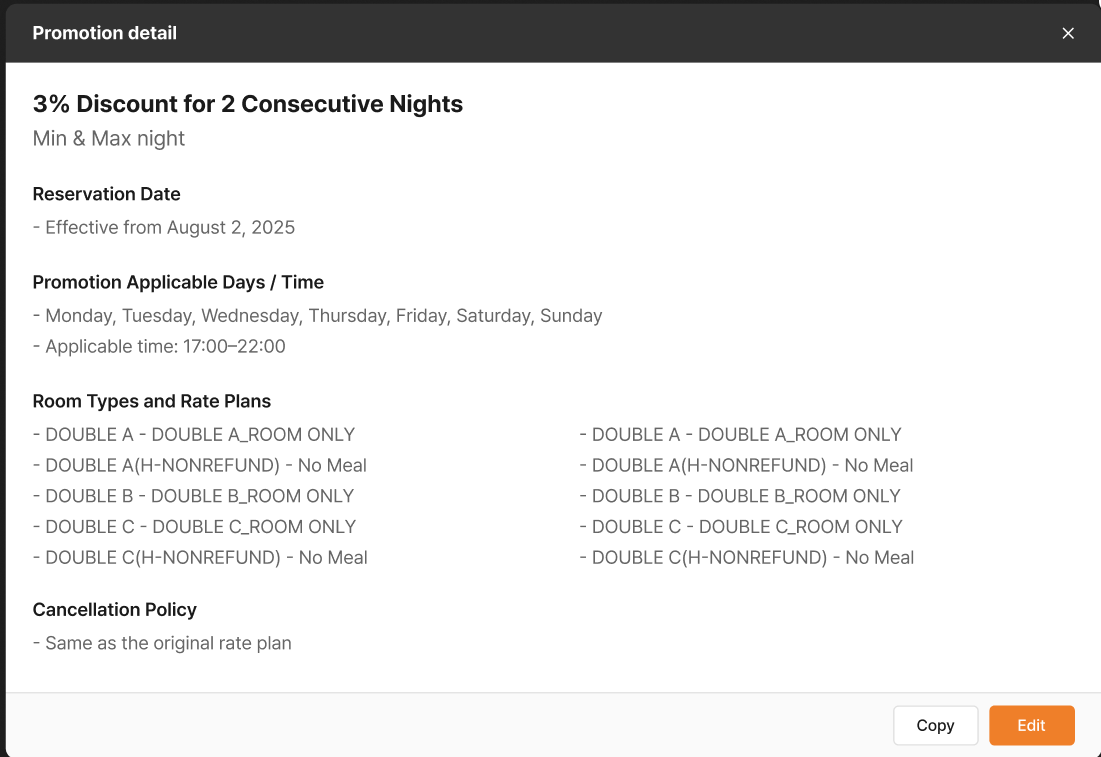Click the Min & Max night subtitle
The image size is (1101, 757).
click(108, 138)
